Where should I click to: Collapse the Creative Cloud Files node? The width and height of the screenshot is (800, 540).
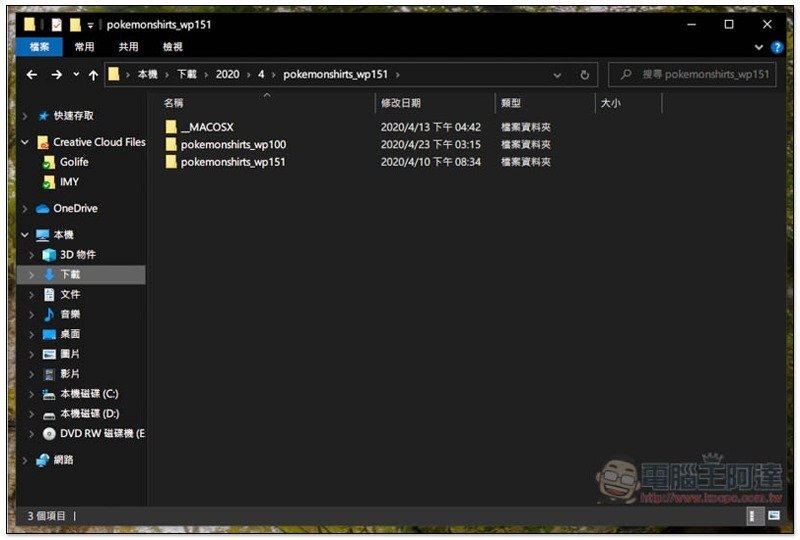tap(24, 142)
